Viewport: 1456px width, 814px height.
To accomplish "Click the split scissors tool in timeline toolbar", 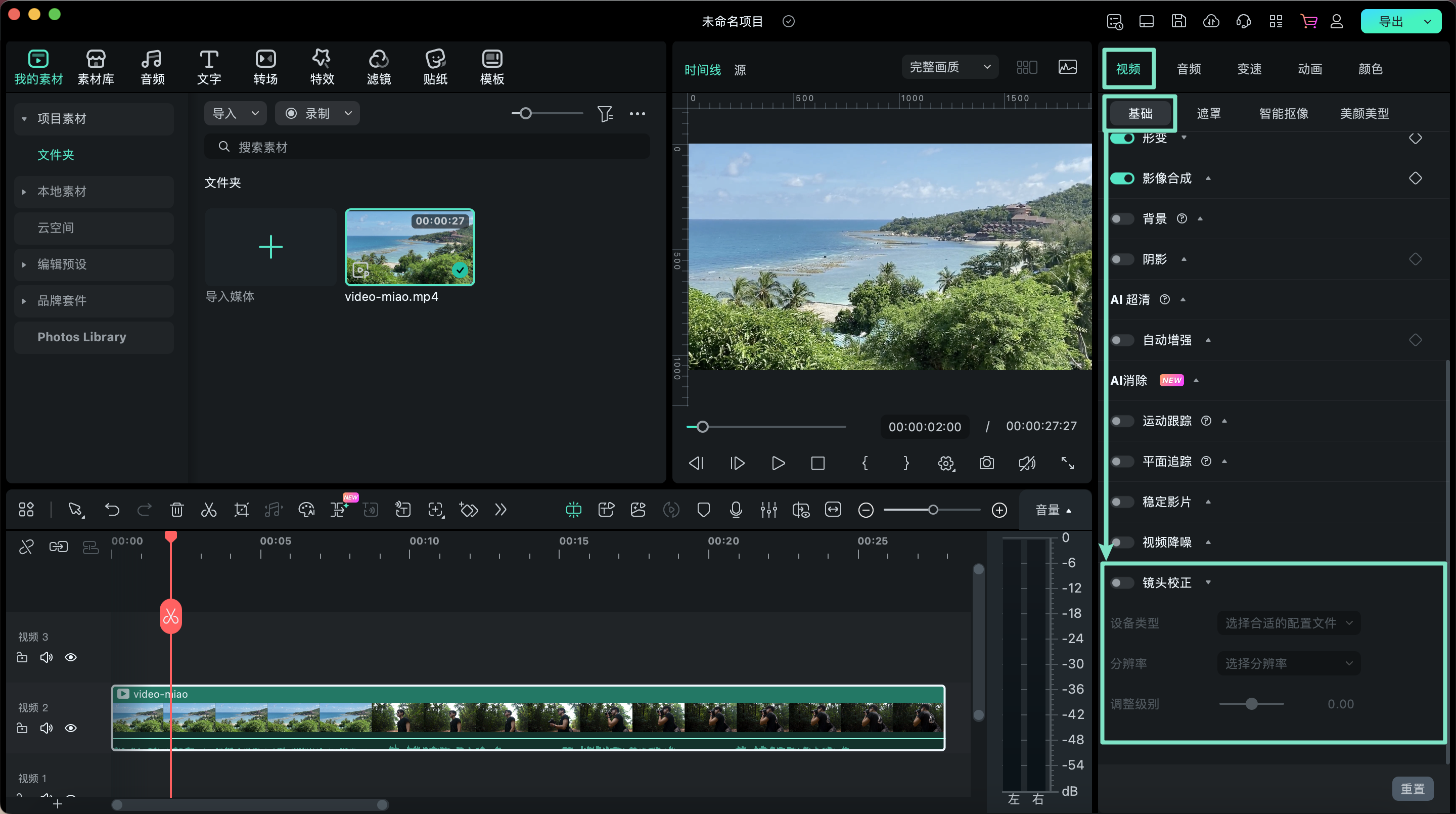I will tap(209, 510).
